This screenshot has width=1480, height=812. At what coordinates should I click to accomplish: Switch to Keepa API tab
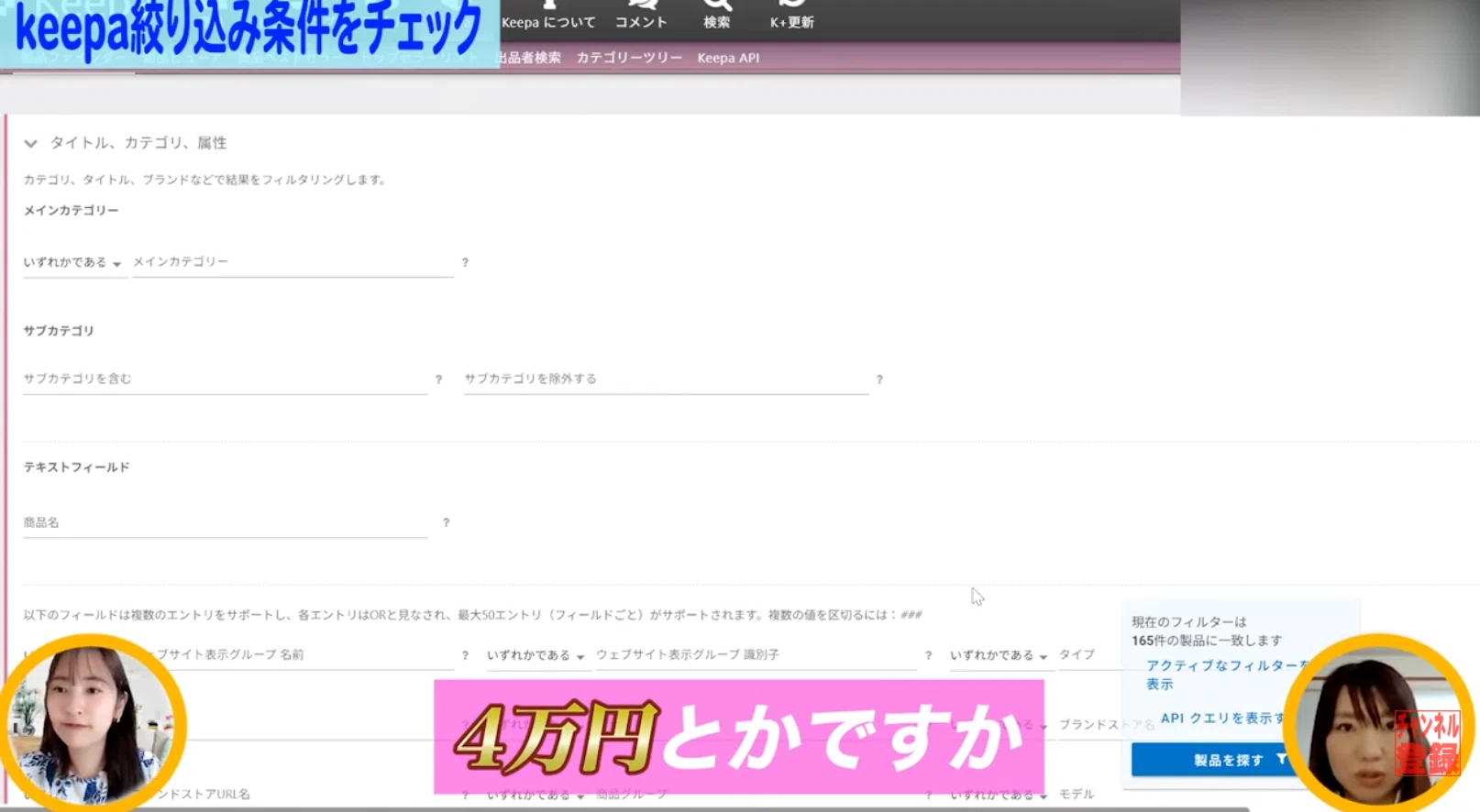(728, 58)
